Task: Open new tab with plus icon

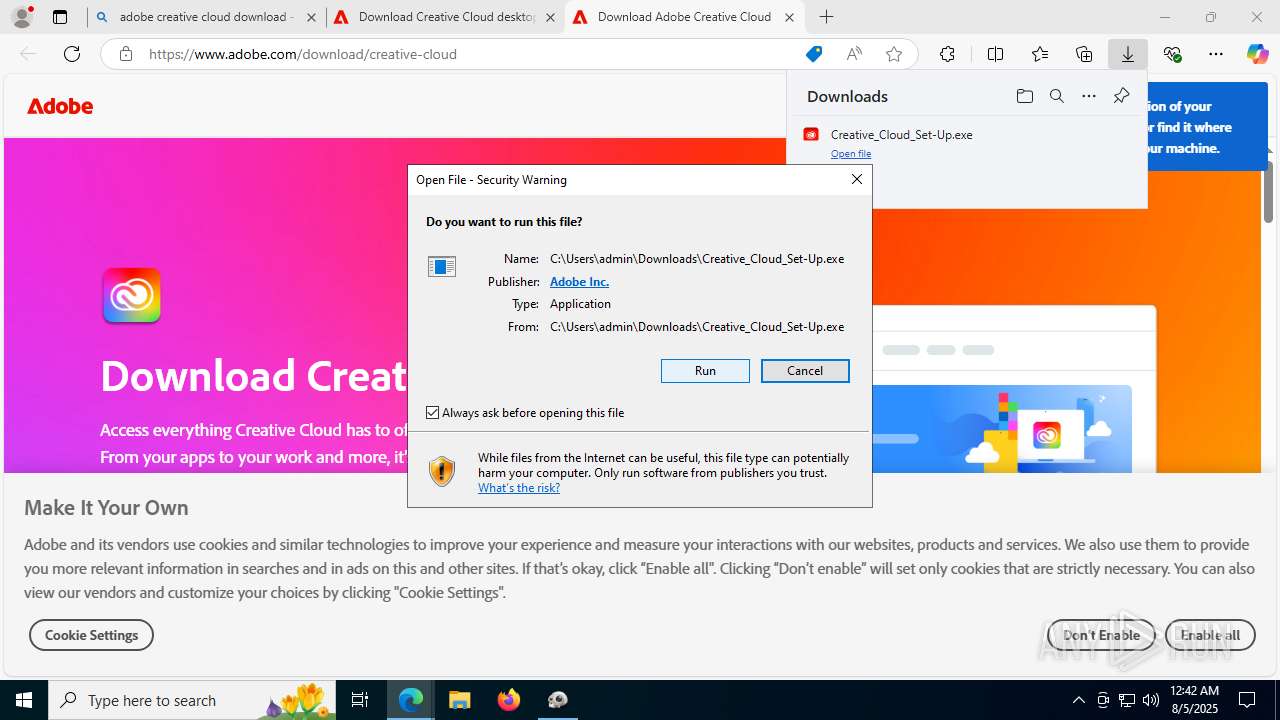Action: tap(826, 17)
